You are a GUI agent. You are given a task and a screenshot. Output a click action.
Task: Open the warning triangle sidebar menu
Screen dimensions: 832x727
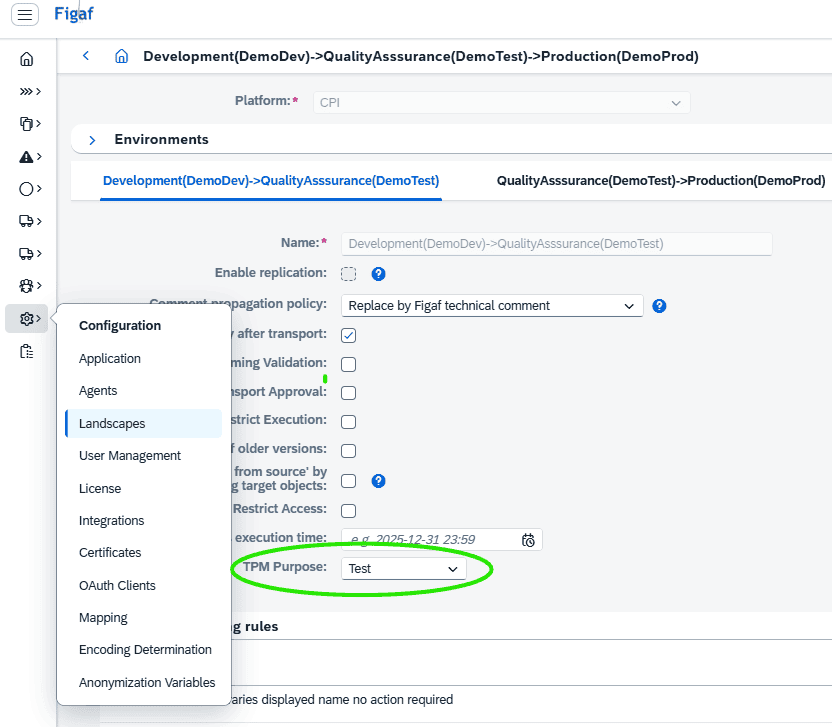(30, 157)
